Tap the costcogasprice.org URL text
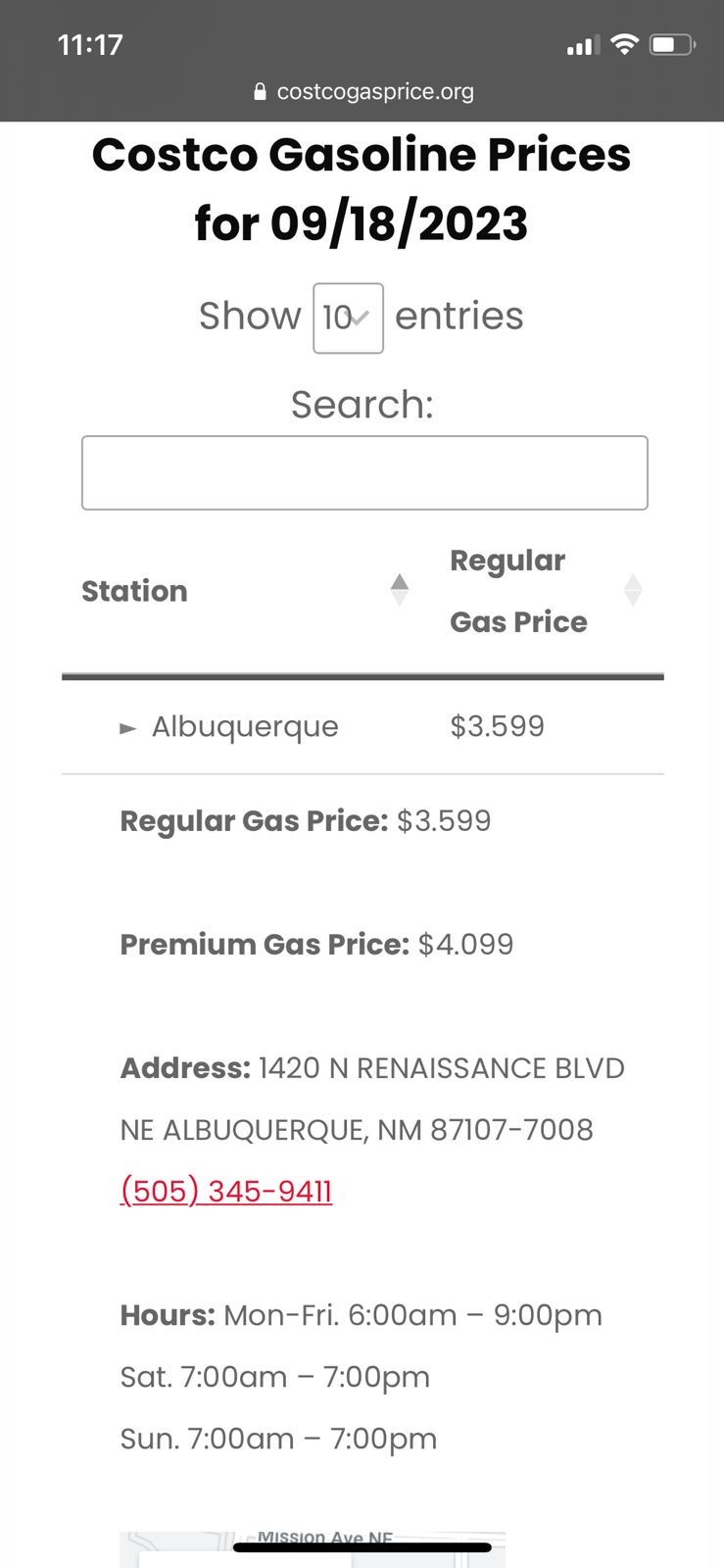Viewport: 724px width, 1568px height. (x=375, y=92)
